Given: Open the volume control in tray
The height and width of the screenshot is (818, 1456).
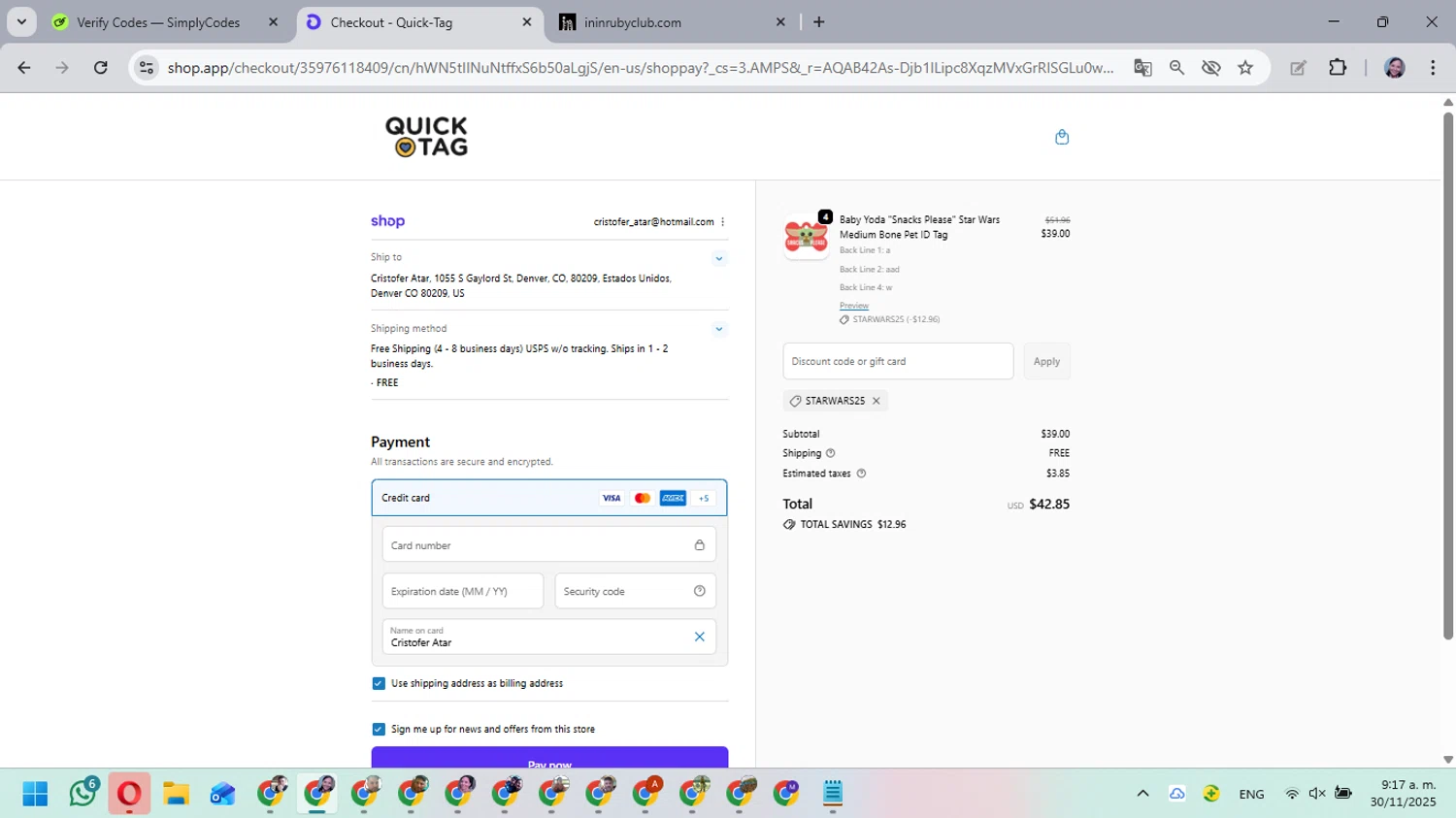Looking at the screenshot, I should 1317,794.
